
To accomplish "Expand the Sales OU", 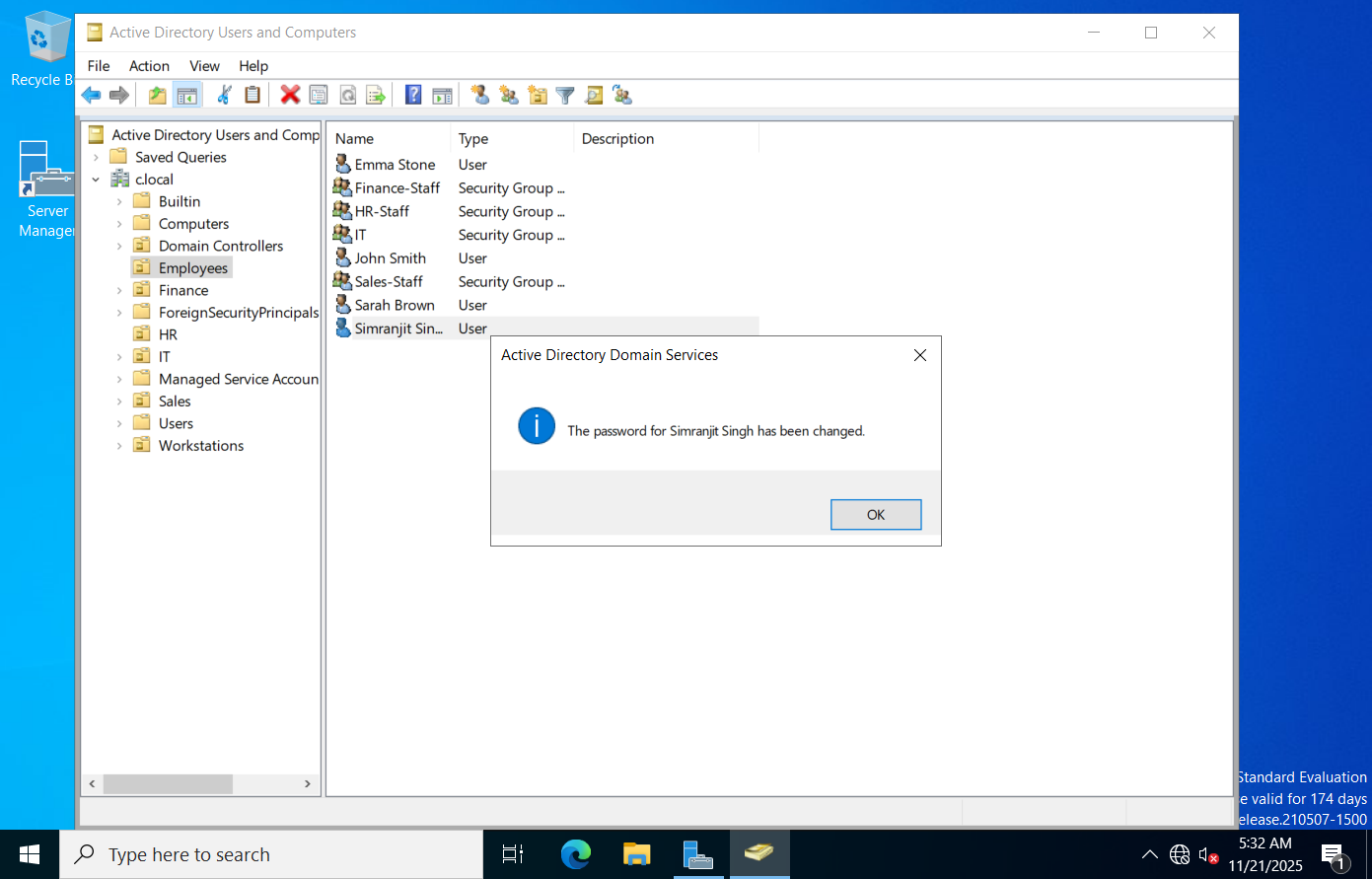I will (x=119, y=402).
